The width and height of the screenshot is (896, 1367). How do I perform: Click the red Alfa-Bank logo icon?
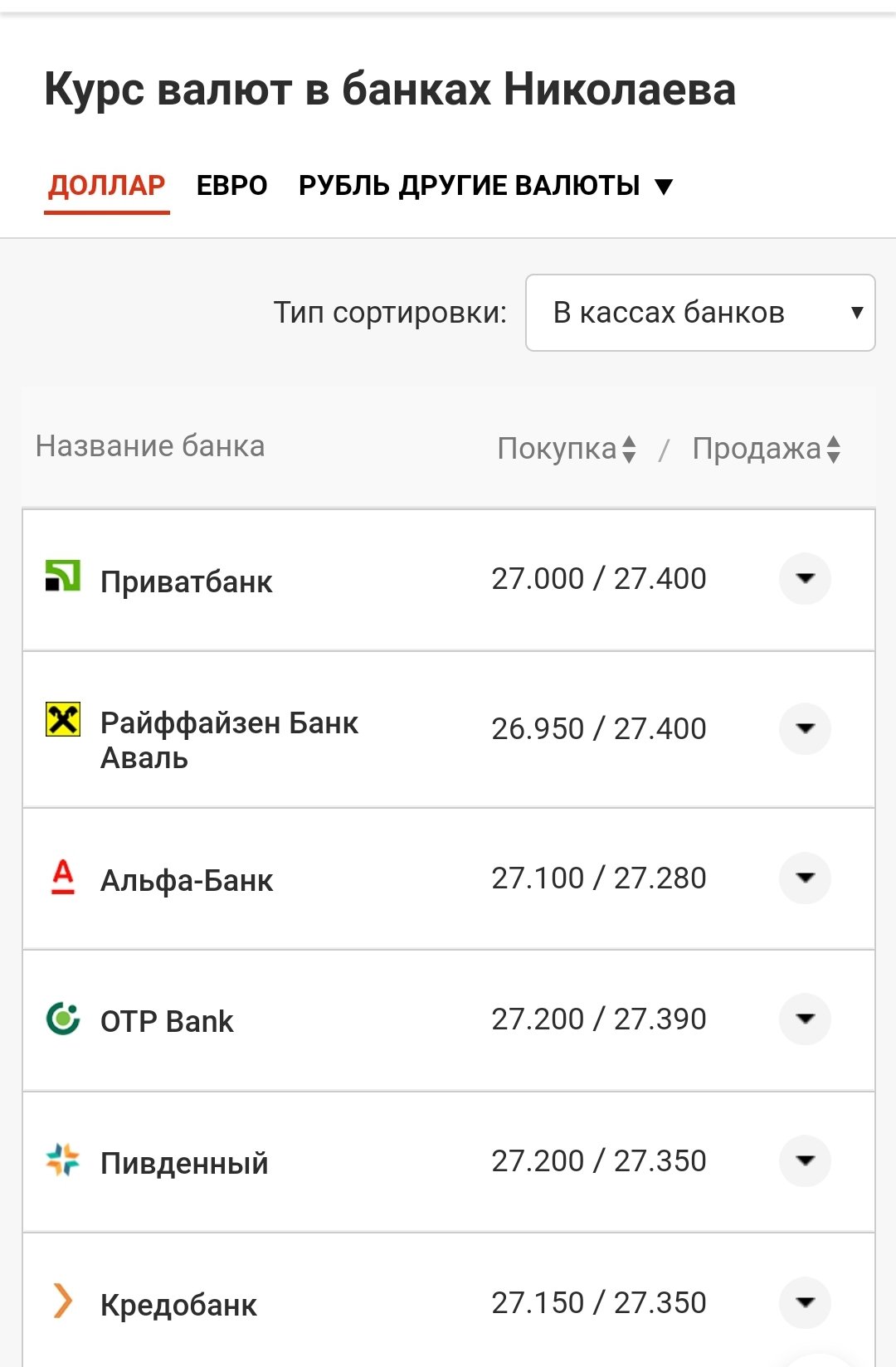[x=63, y=876]
